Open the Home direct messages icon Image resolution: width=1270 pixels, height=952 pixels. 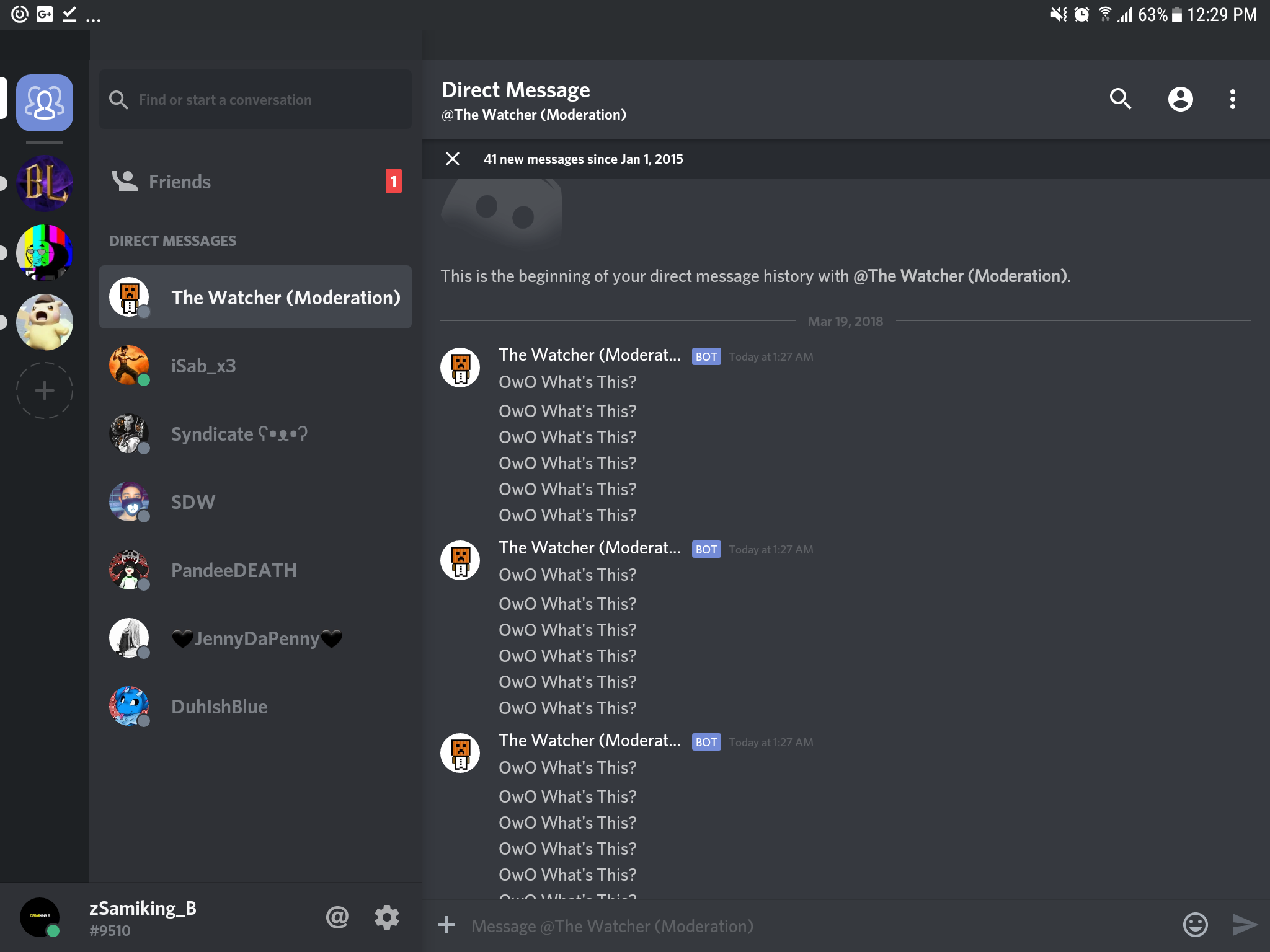(45, 102)
